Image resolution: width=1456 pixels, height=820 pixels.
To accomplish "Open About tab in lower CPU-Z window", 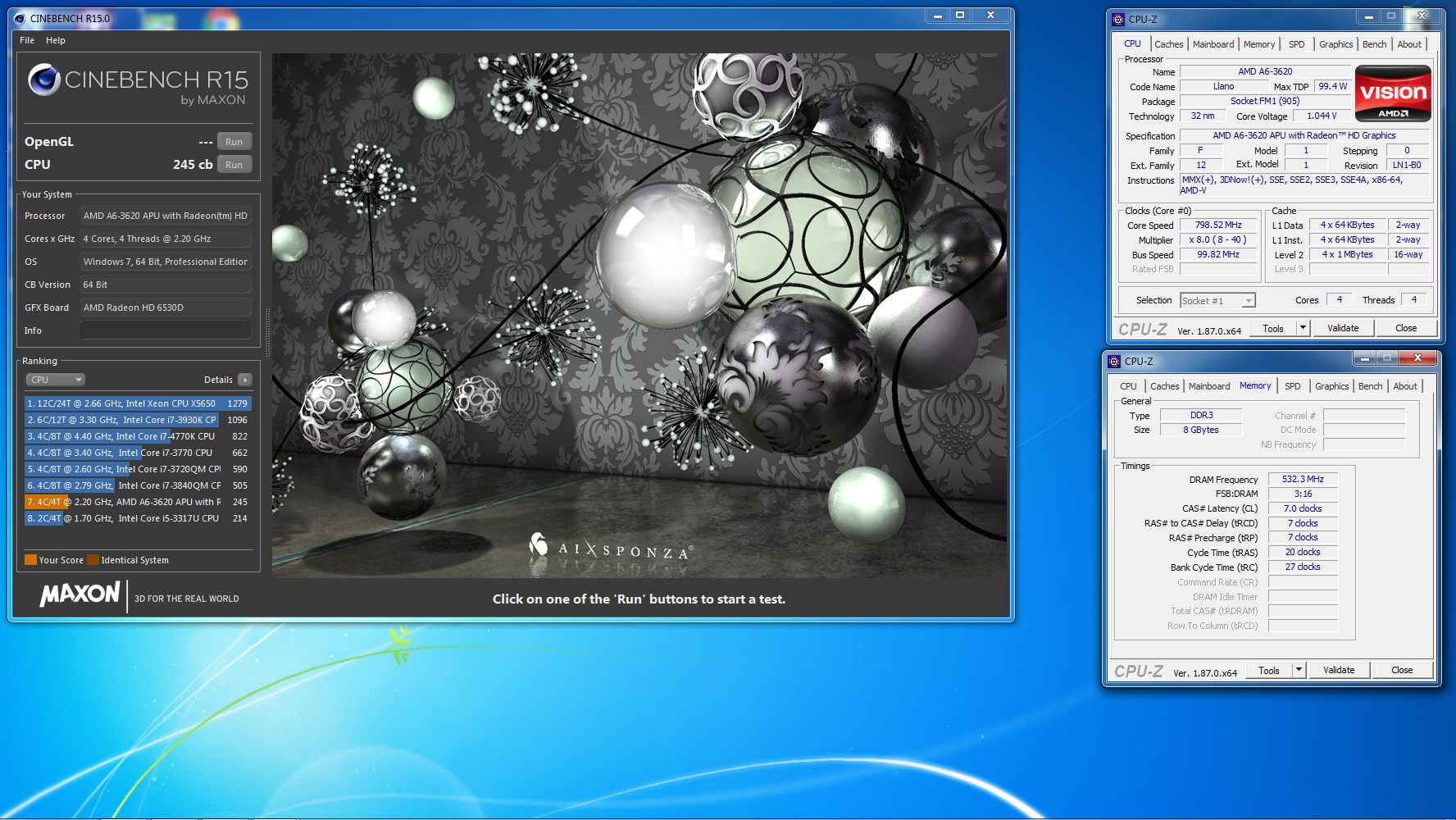I will pyautogui.click(x=1405, y=386).
